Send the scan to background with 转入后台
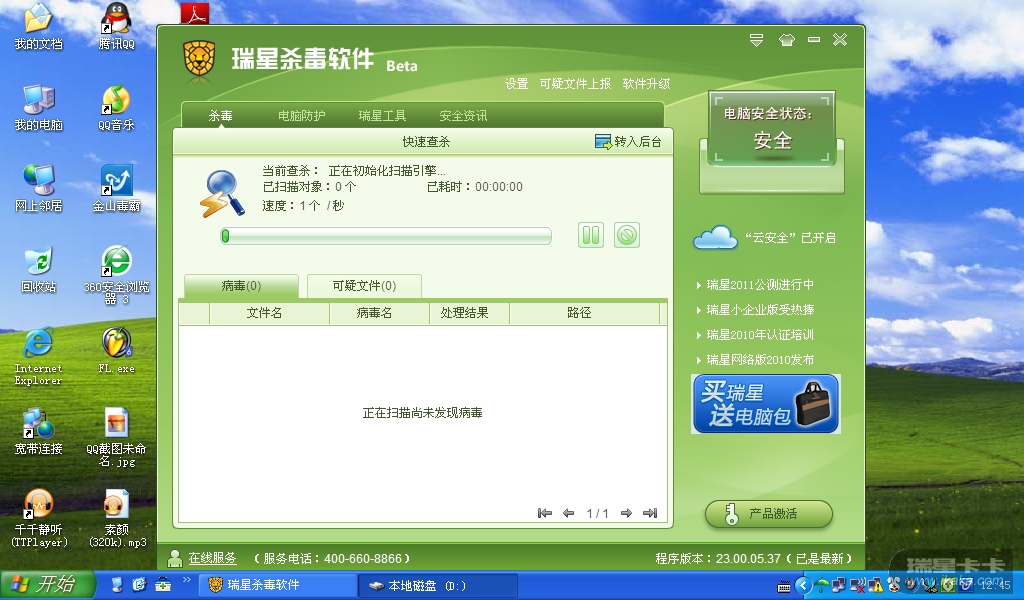The width and height of the screenshot is (1024, 600). pyautogui.click(x=628, y=142)
